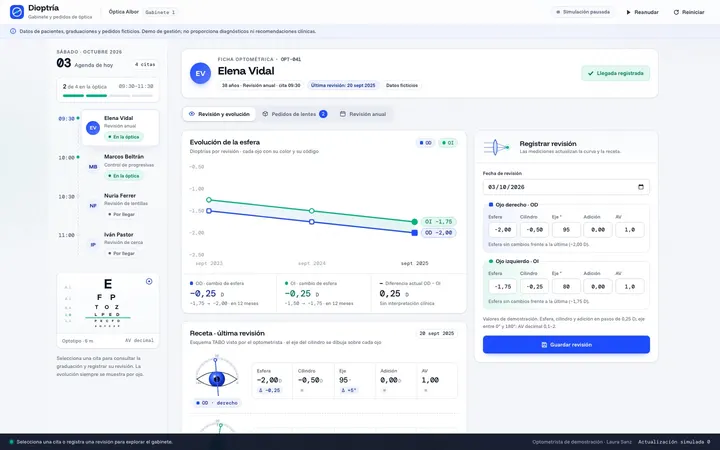
Task: Click the OI Eje input 80
Action: (566, 286)
